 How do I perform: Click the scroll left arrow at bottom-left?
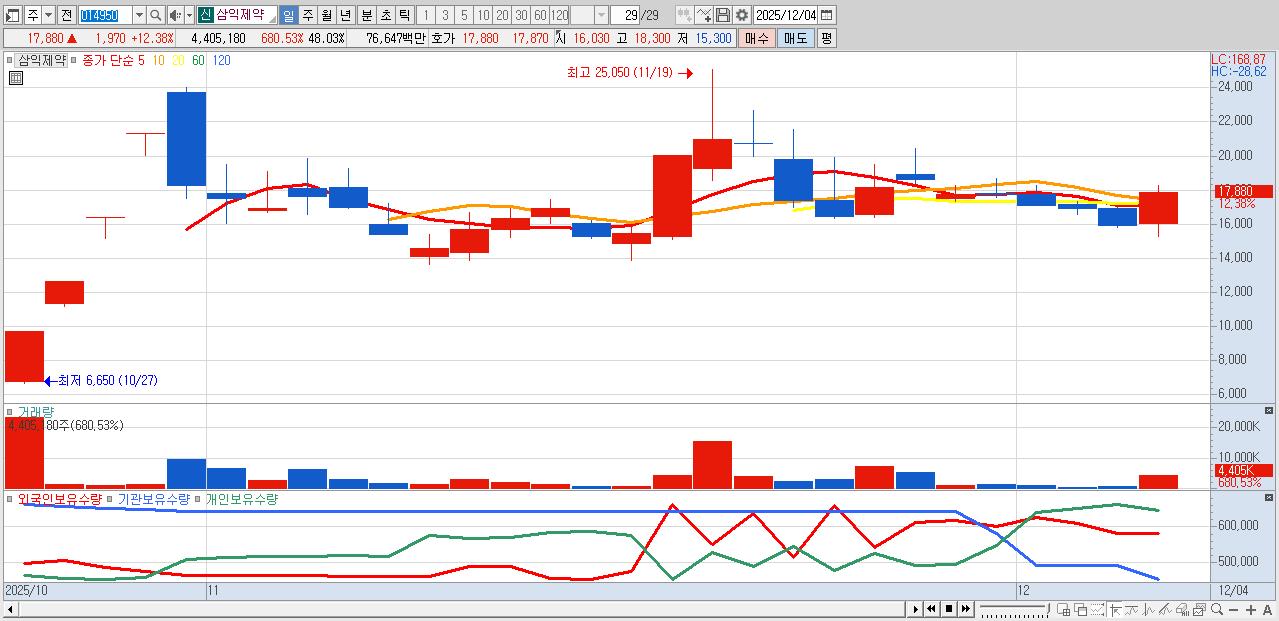pos(11,609)
